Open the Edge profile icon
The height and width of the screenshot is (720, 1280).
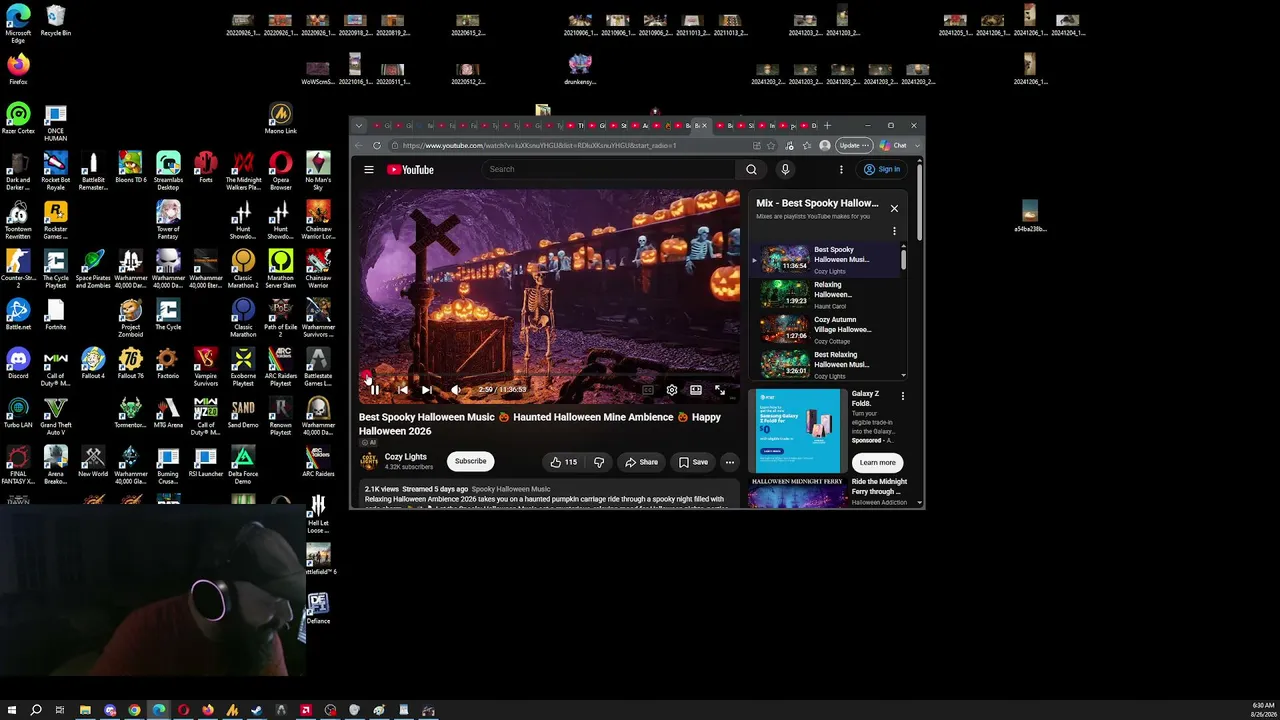tap(824, 145)
